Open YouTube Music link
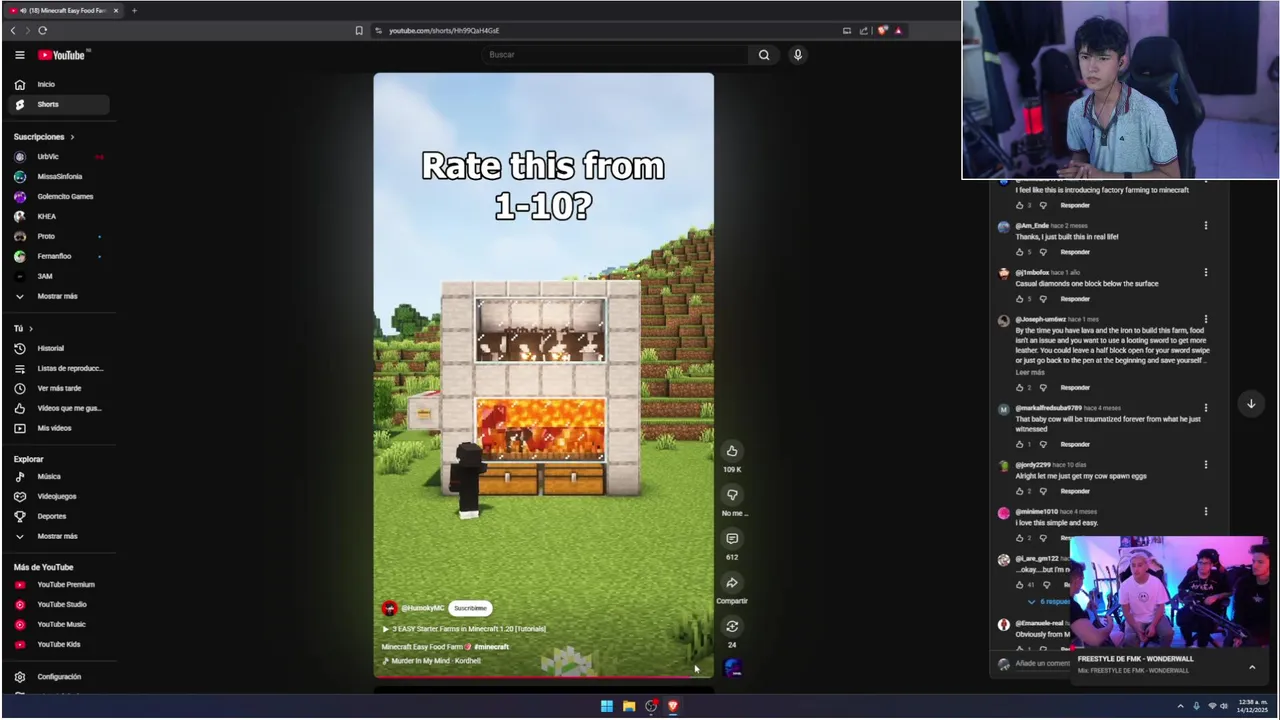This screenshot has height=720, width=1280. coord(59,624)
